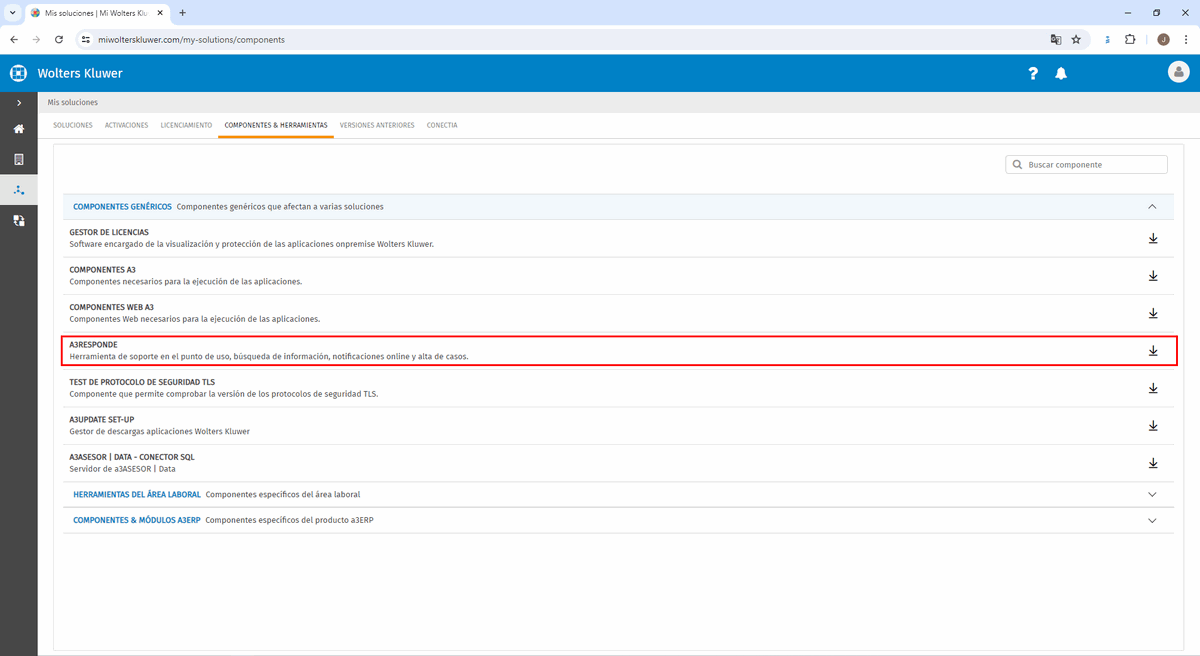Download the TLS security protocol test
1200x656 pixels.
tap(1152, 388)
